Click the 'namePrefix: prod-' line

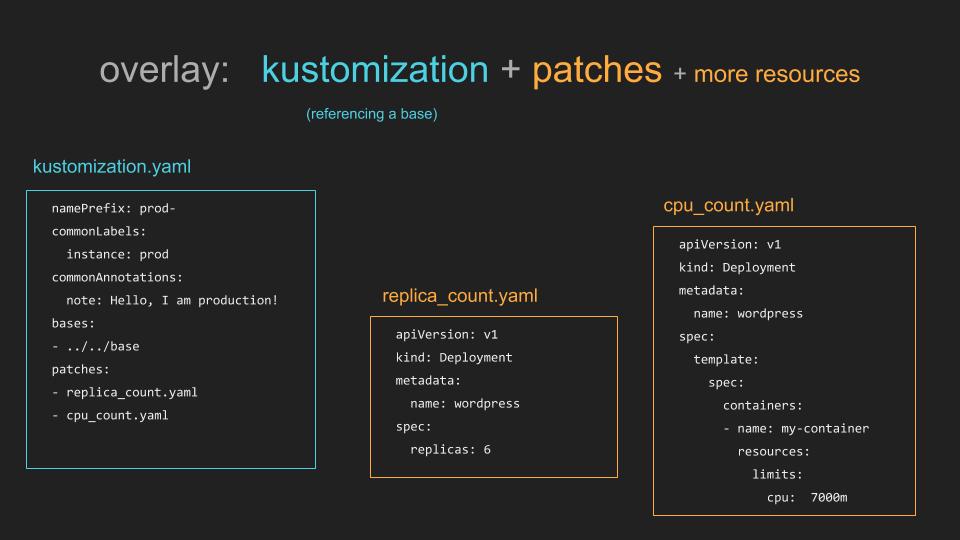point(113,208)
